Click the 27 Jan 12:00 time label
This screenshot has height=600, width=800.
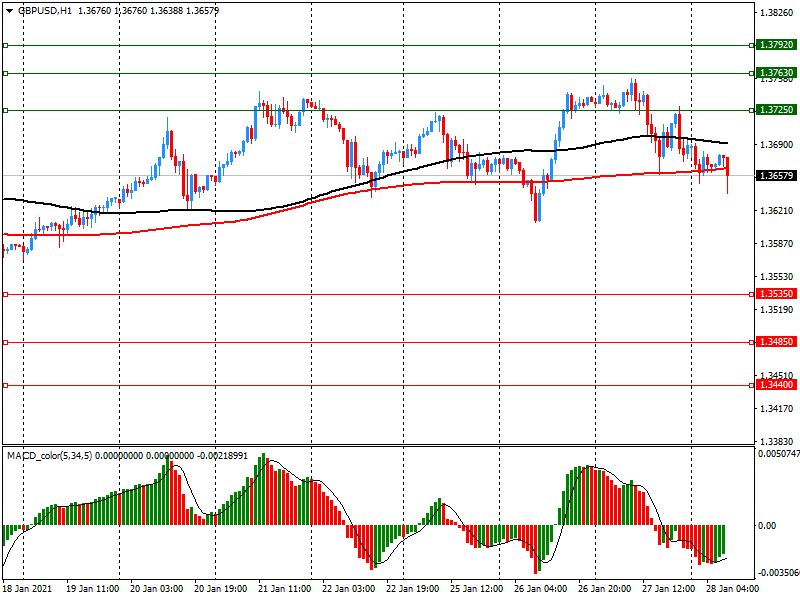(x=668, y=588)
